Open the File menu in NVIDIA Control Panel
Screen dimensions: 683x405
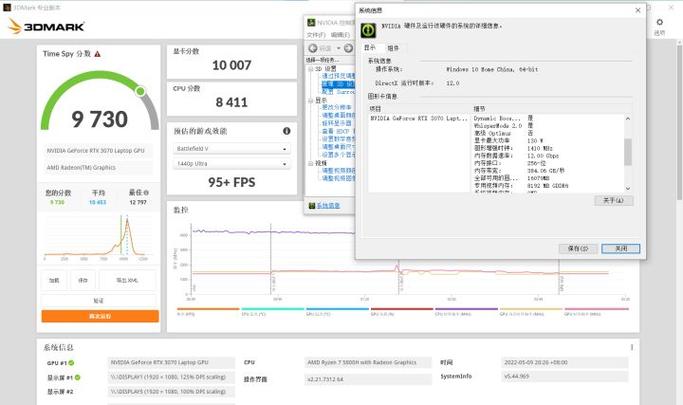(316, 35)
